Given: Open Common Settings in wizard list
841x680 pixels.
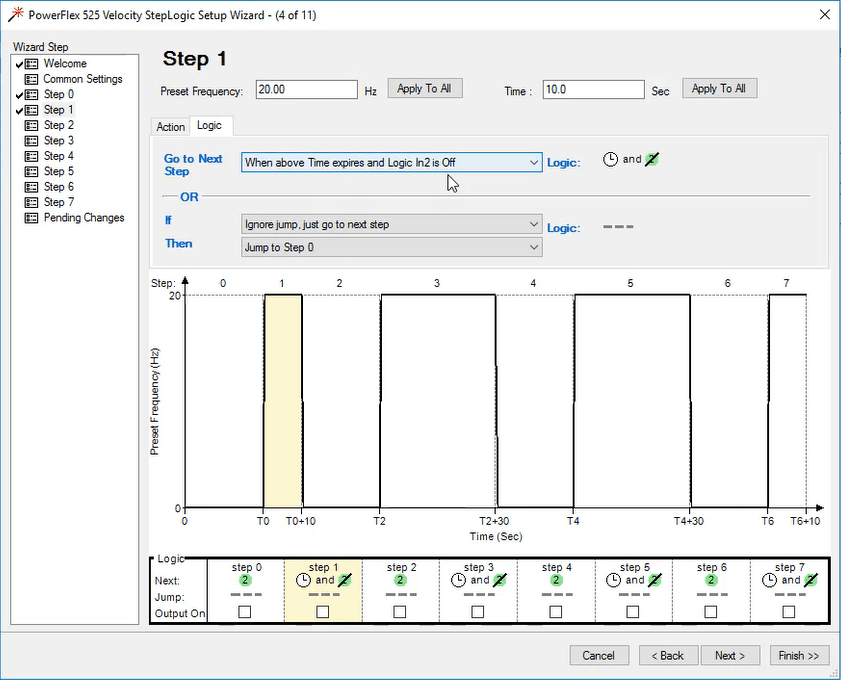Looking at the screenshot, I should pyautogui.click(x=83, y=79).
